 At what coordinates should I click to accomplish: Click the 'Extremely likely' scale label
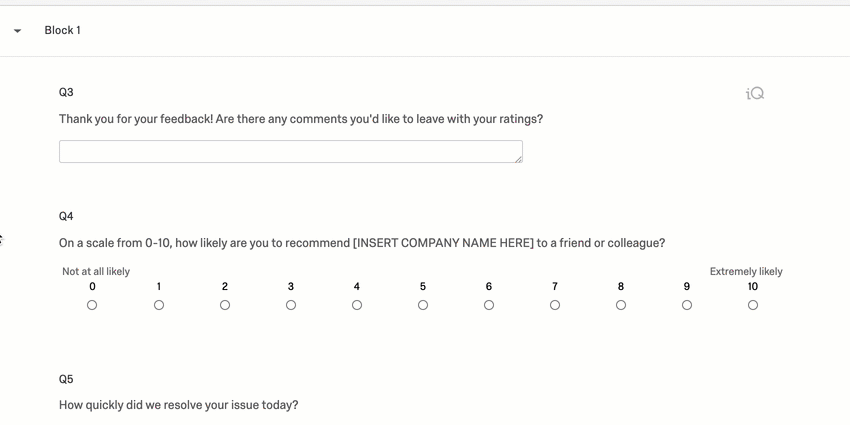click(x=746, y=271)
